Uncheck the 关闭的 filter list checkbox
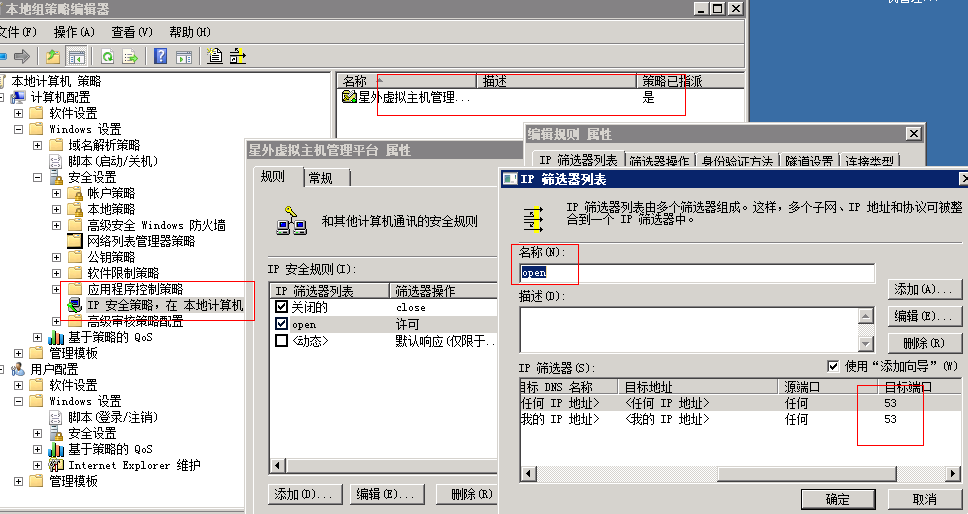Image resolution: width=968 pixels, height=514 pixels. point(281,308)
